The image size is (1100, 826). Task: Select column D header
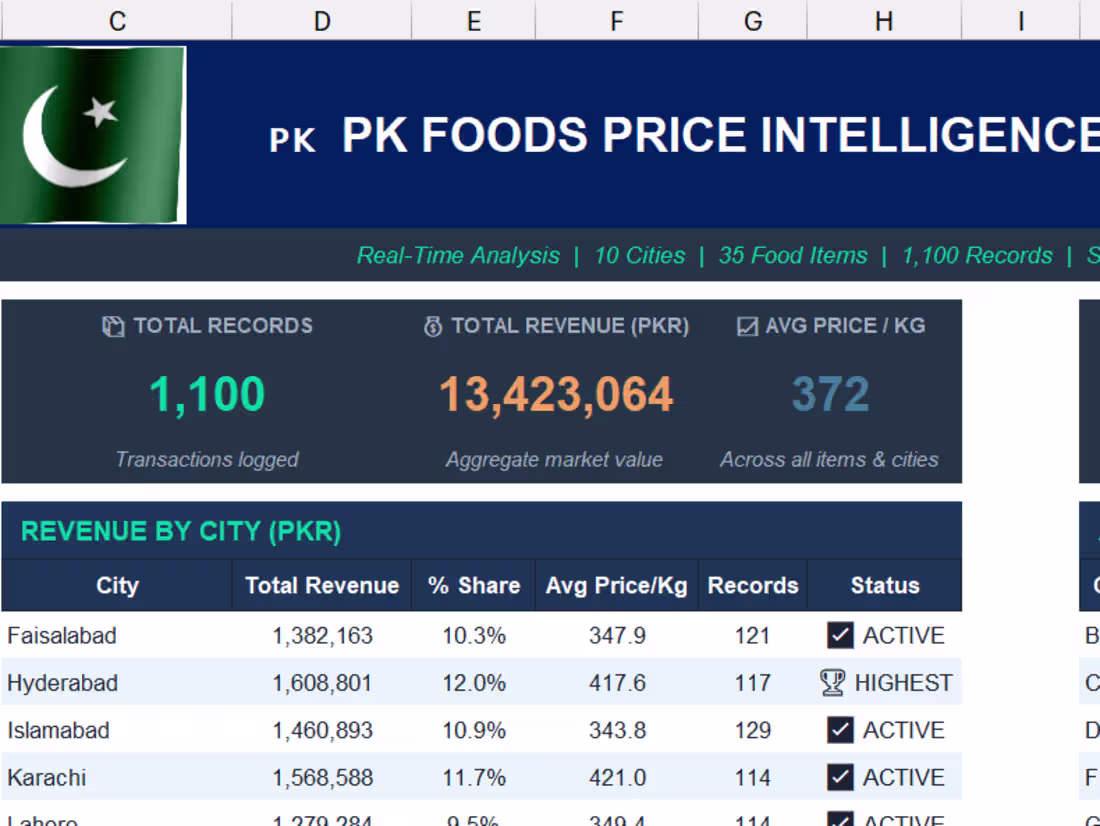click(322, 21)
